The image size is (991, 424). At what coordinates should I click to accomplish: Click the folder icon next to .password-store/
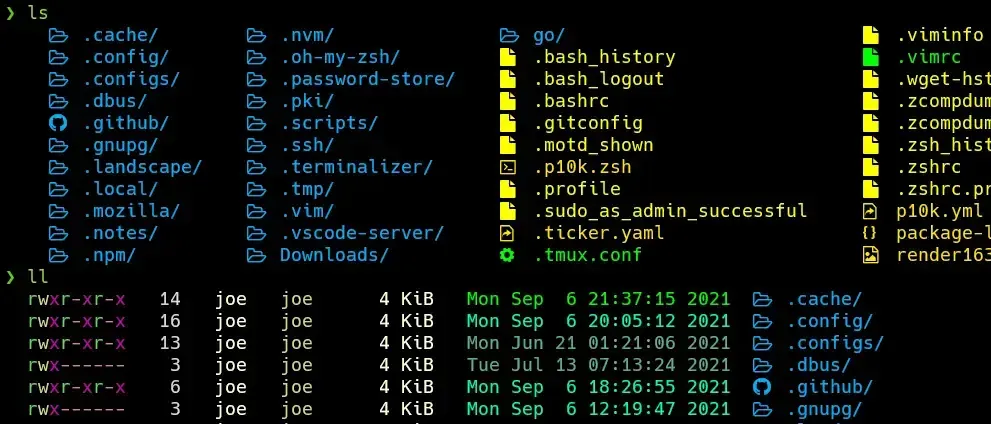click(x=255, y=79)
